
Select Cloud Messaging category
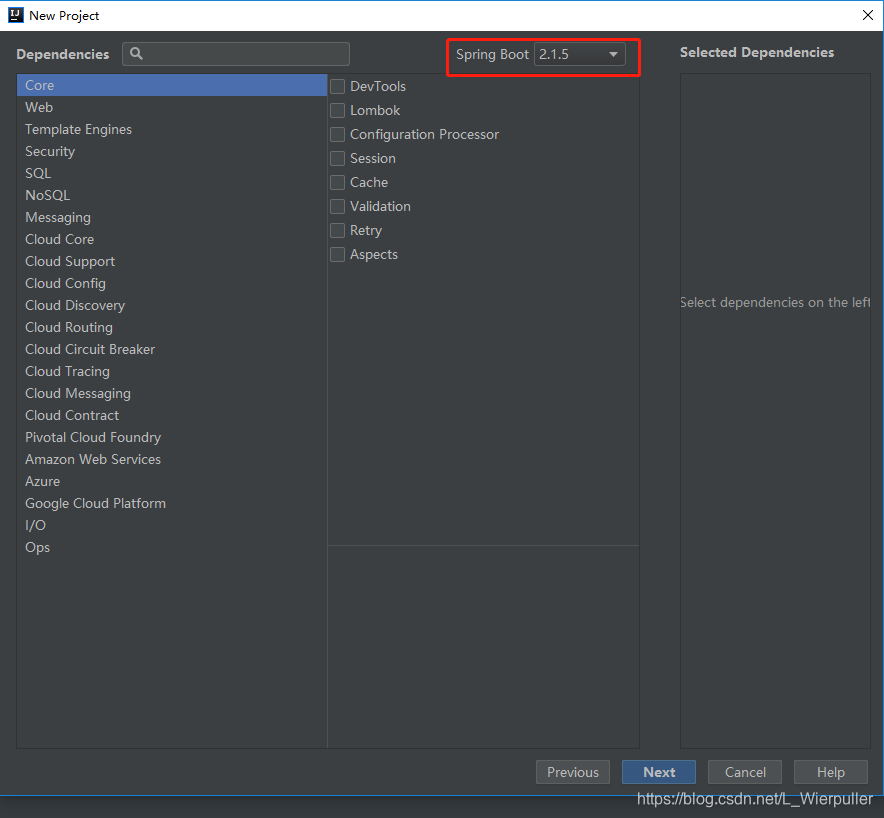[172, 393]
